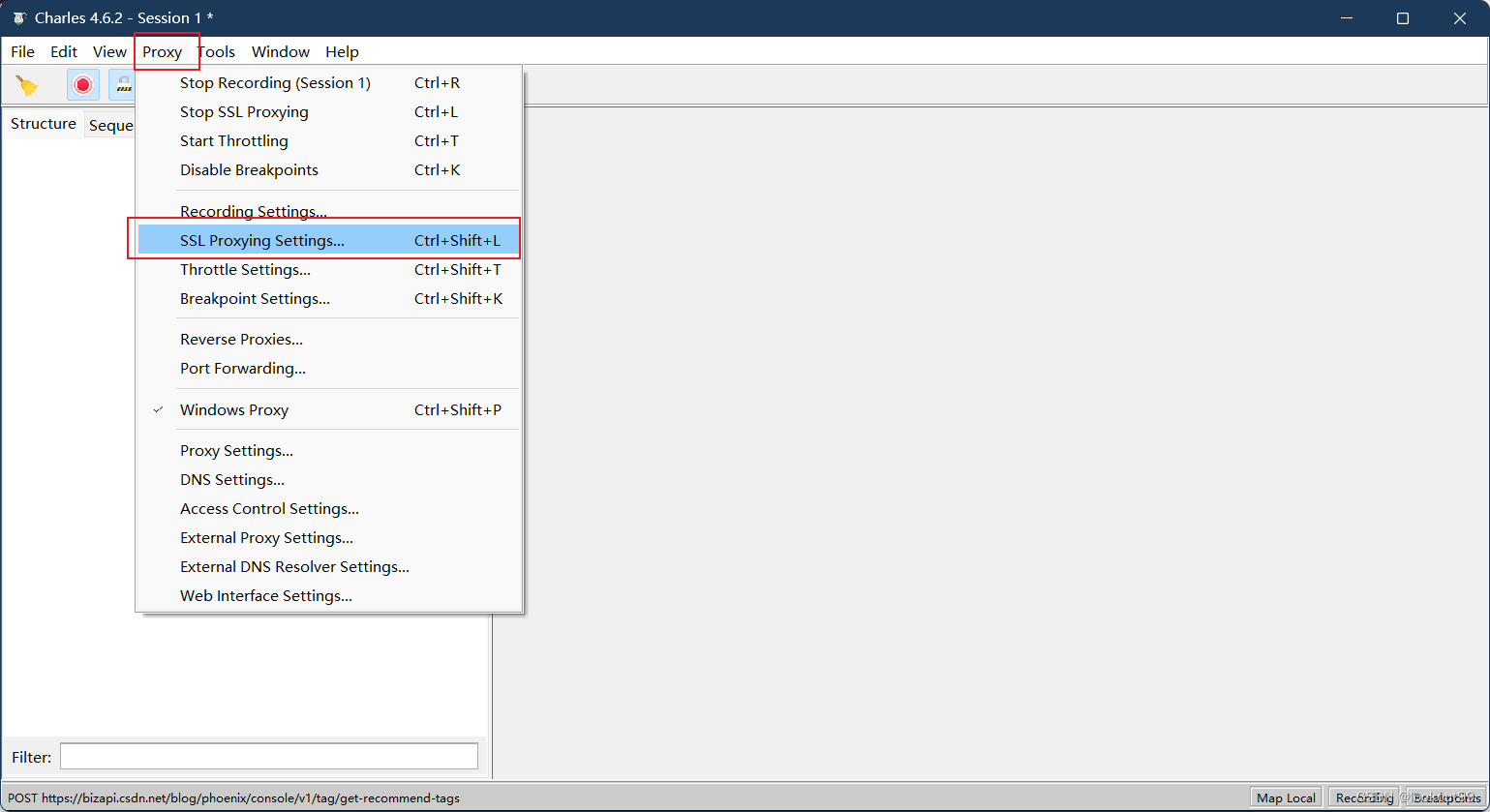Click the Breakpoints status button
Viewport: 1490px width, 812px height.
click(x=1446, y=797)
